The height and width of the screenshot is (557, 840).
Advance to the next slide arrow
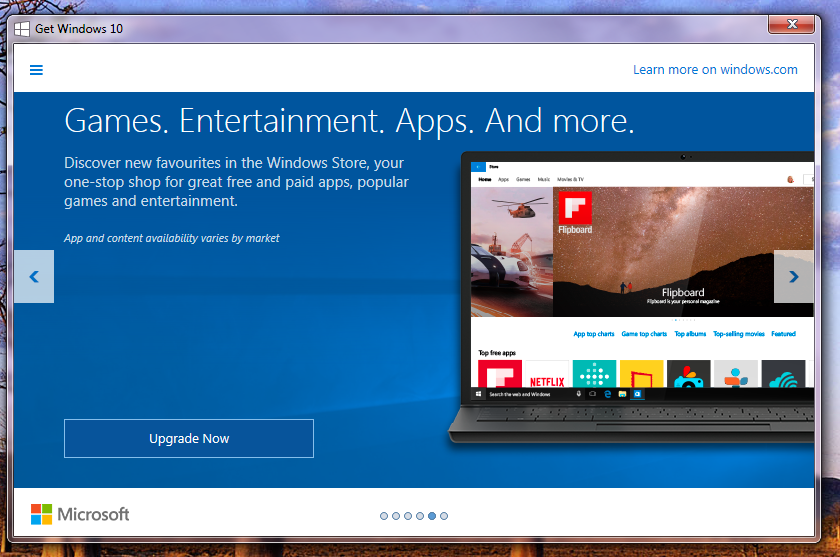[794, 276]
